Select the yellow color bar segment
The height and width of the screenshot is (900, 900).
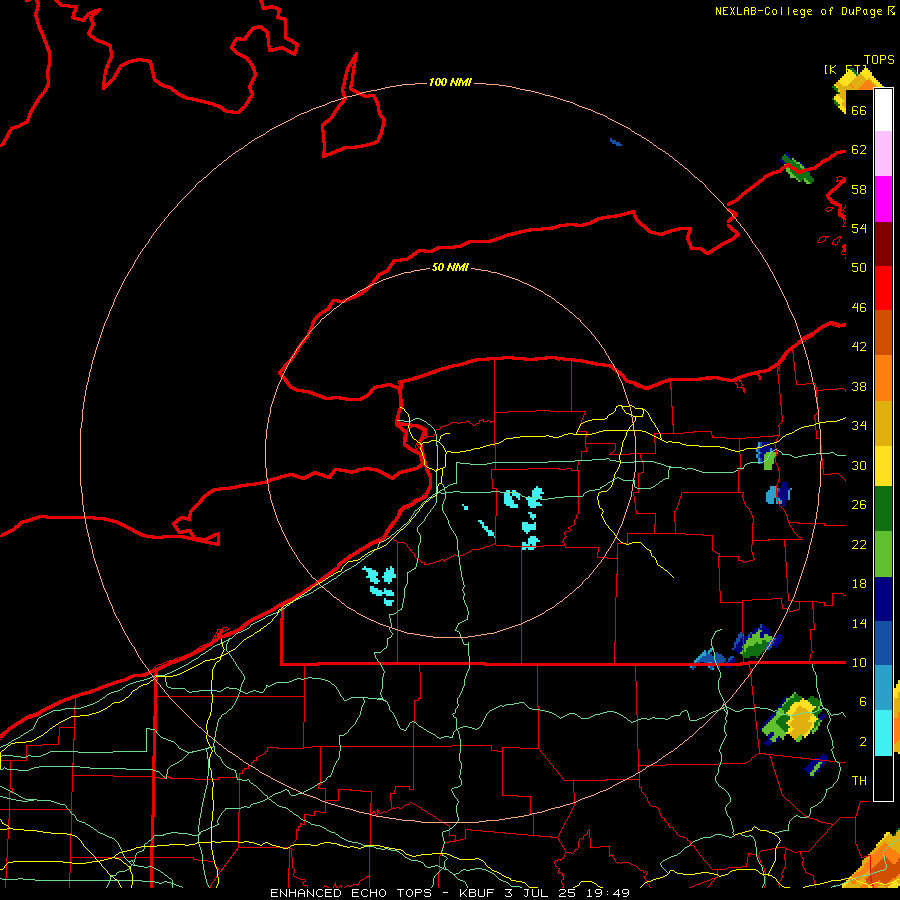[x=883, y=465]
